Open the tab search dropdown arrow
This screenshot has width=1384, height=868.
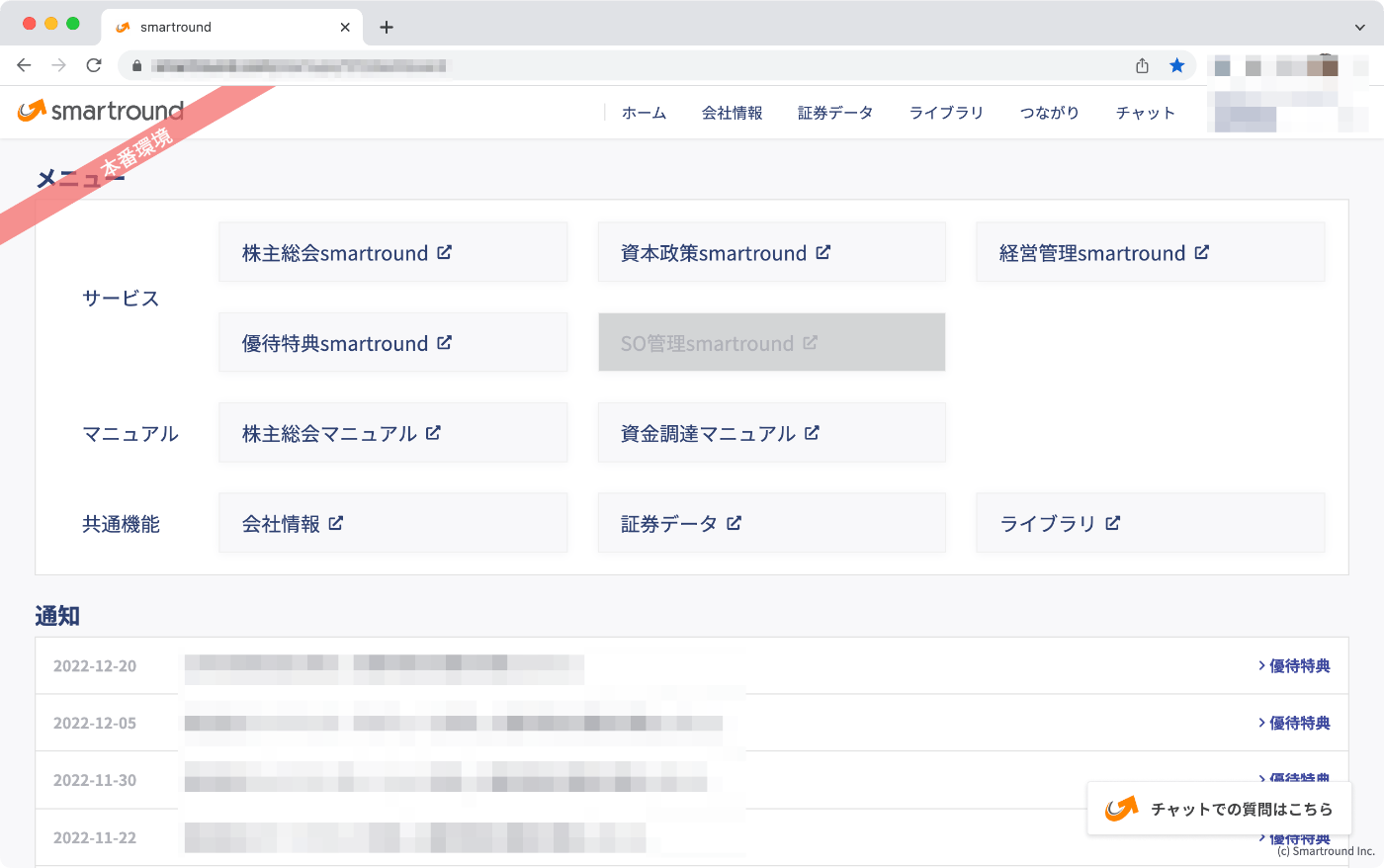(x=1359, y=28)
